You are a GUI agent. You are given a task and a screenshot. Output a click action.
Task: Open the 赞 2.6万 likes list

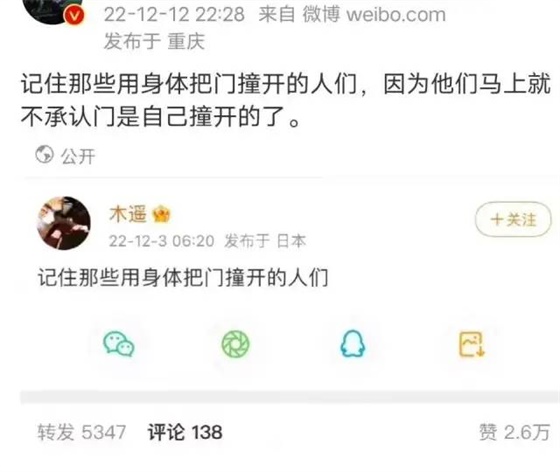coord(514,432)
